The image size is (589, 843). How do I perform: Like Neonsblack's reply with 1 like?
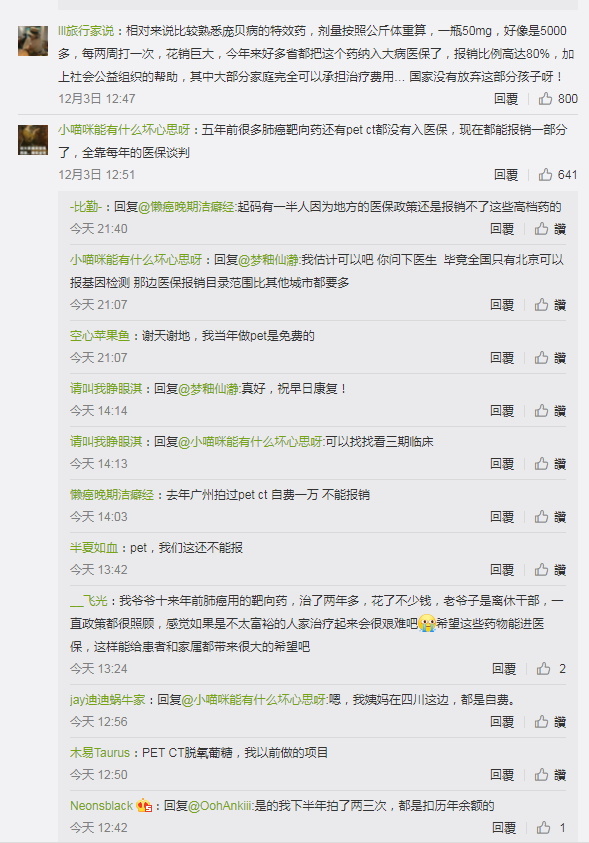tap(543, 827)
